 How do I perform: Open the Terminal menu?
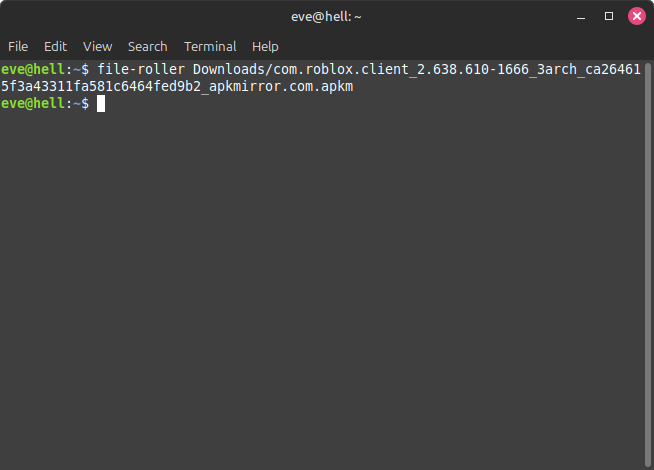210,46
